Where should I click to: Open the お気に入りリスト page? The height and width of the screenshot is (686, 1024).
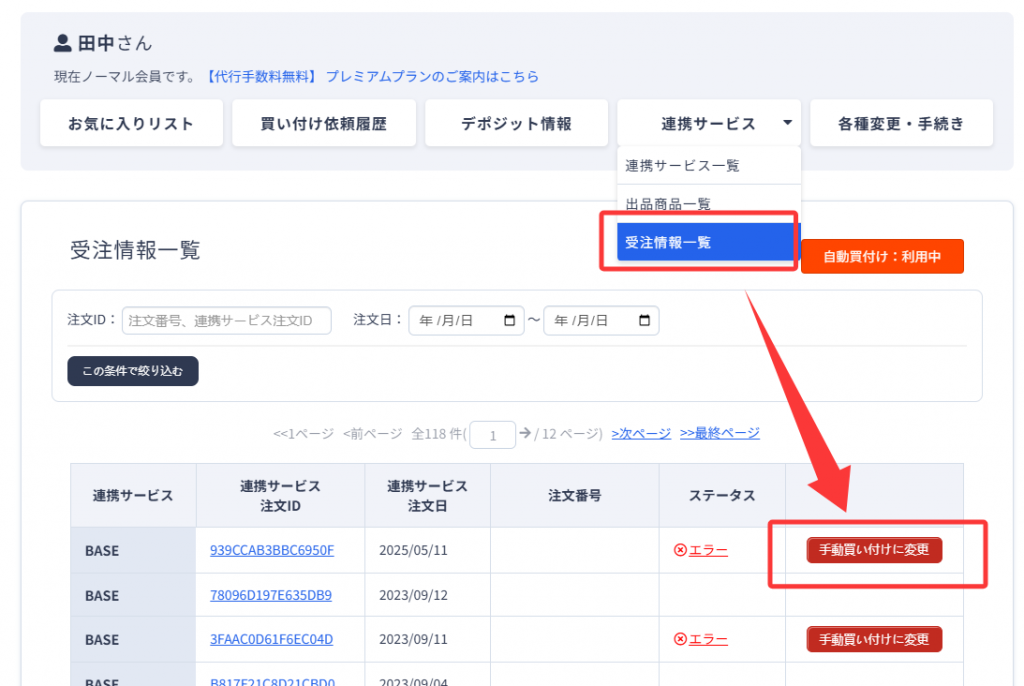131,123
